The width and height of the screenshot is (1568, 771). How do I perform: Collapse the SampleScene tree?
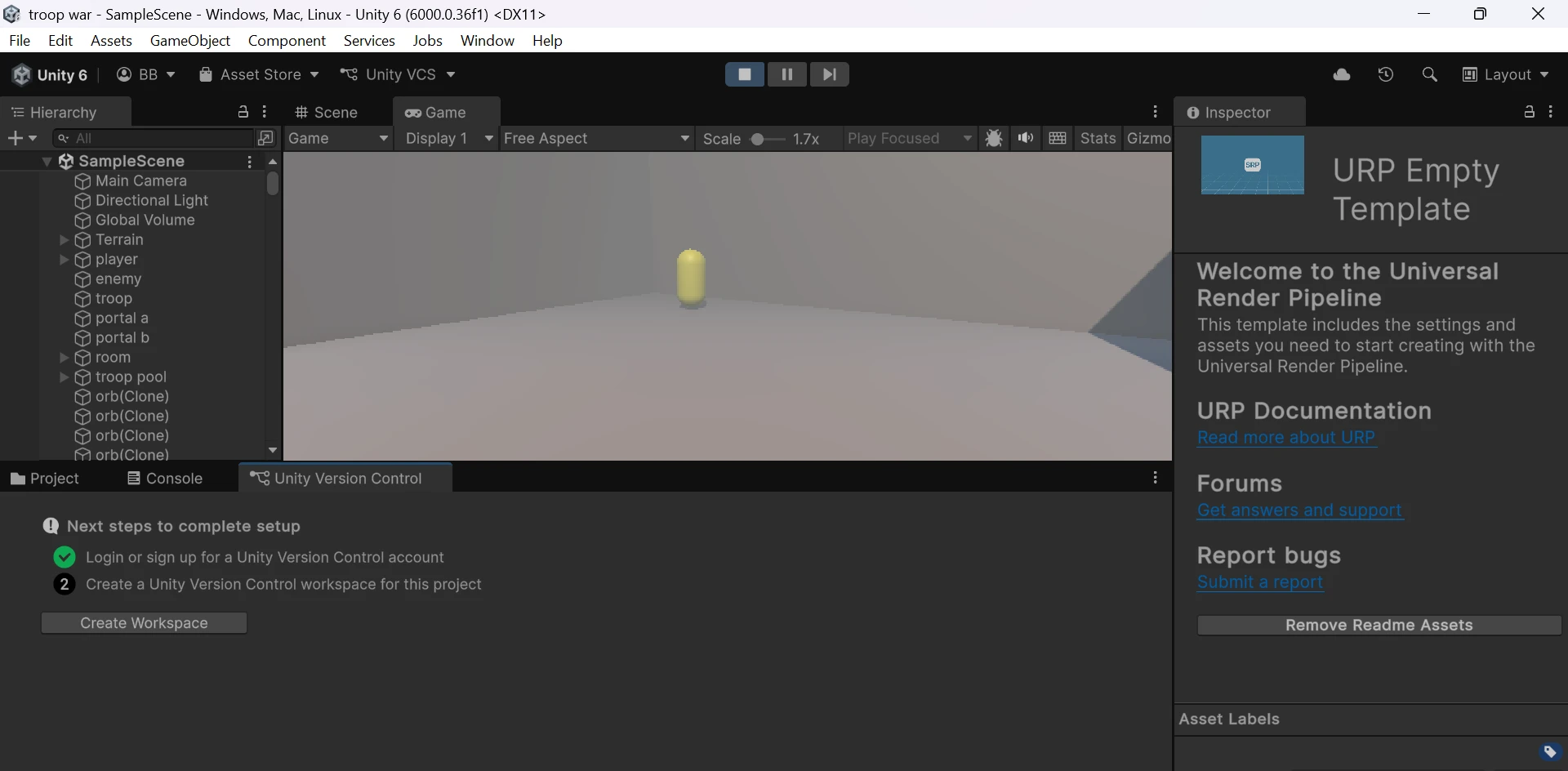pos(47,161)
